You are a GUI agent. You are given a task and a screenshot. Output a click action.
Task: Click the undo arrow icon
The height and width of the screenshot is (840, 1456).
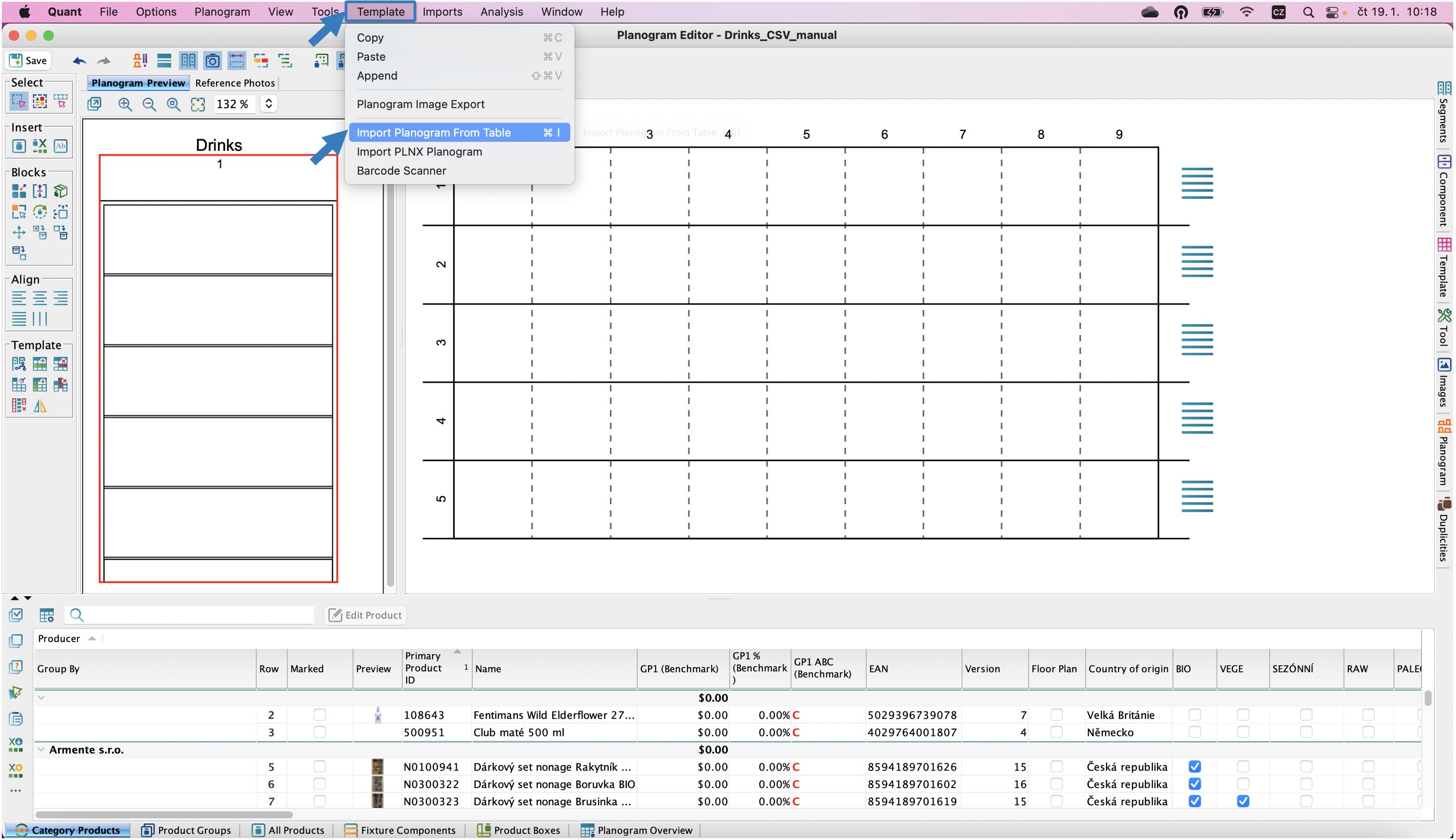click(x=79, y=61)
